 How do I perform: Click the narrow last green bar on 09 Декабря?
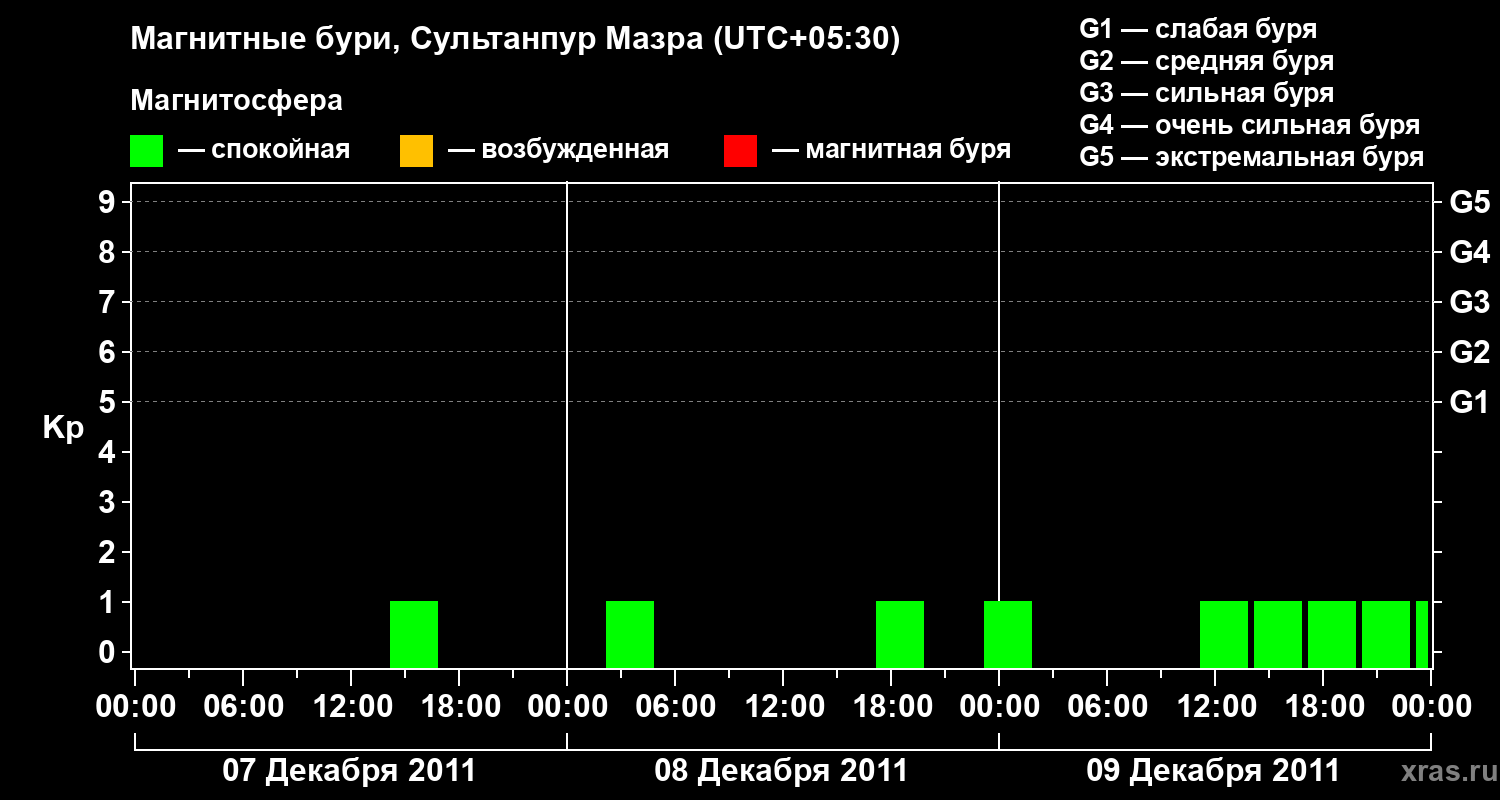coord(1422,634)
